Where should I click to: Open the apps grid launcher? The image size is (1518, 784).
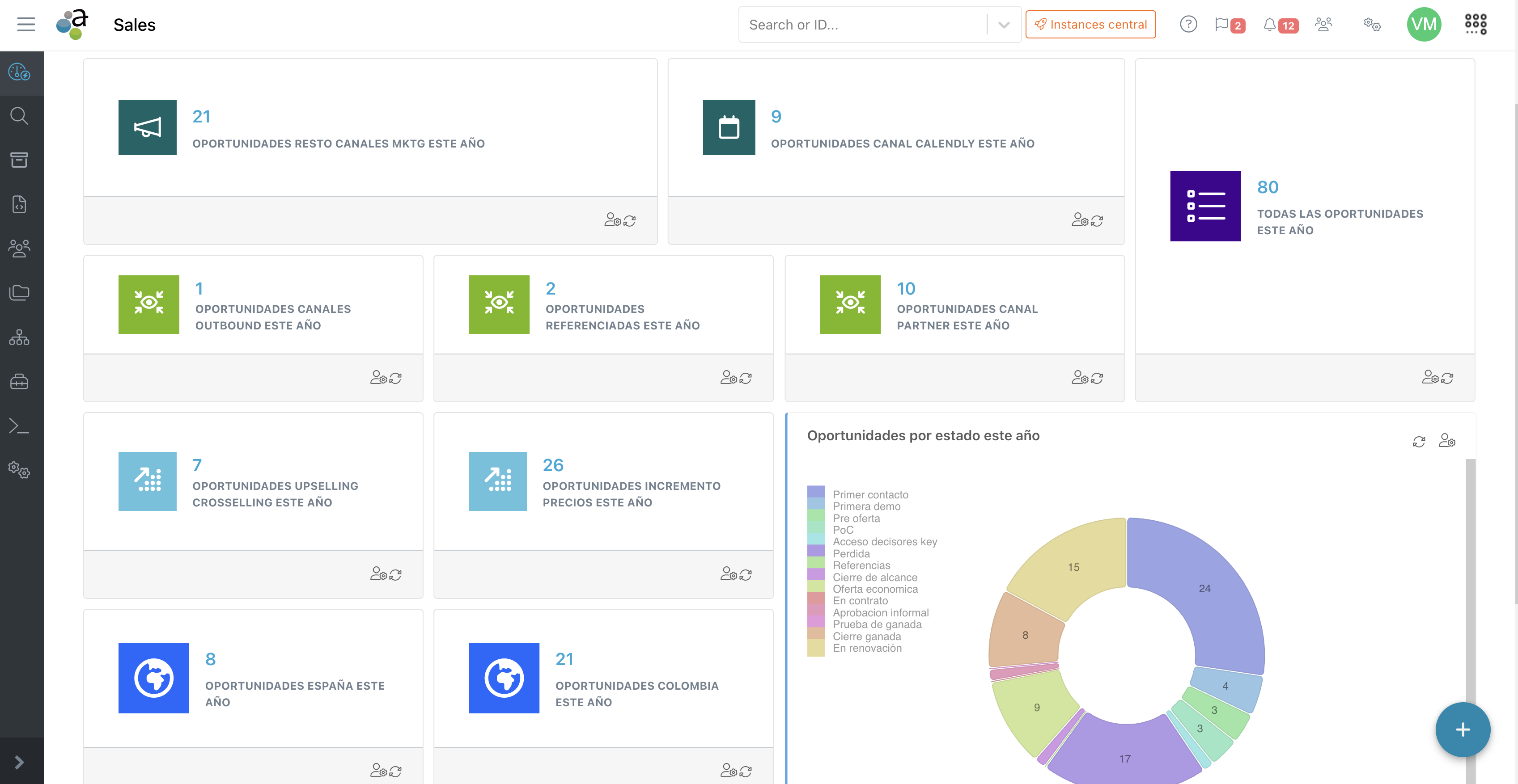pos(1476,24)
